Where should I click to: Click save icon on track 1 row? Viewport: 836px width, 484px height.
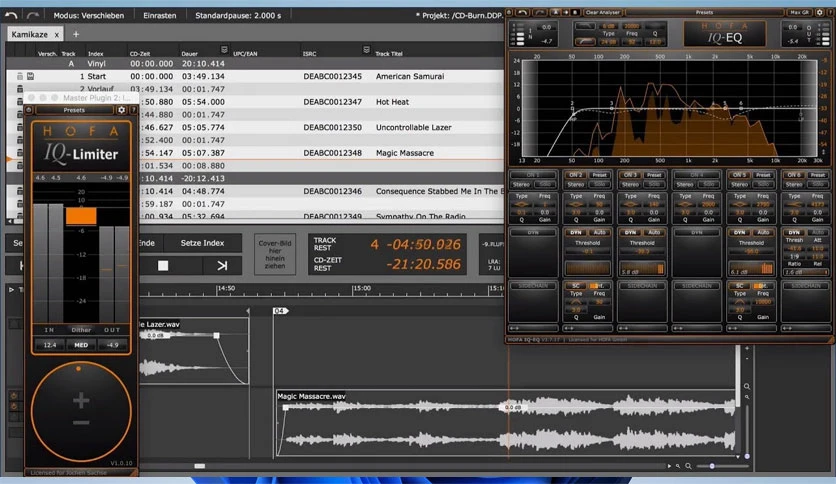30,76
